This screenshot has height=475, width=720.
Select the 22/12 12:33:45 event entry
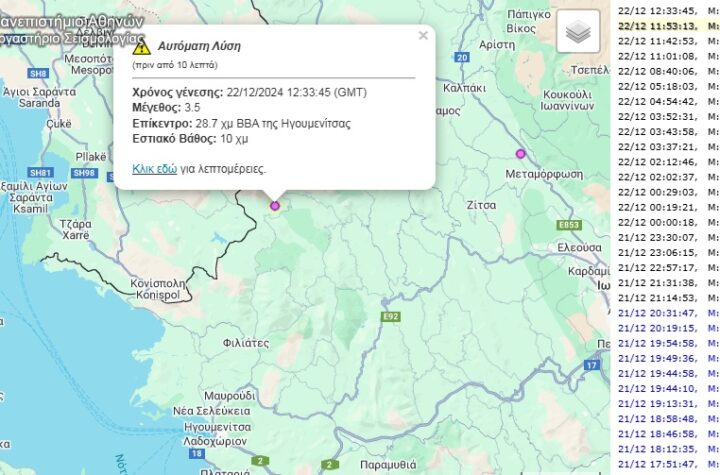click(669, 11)
